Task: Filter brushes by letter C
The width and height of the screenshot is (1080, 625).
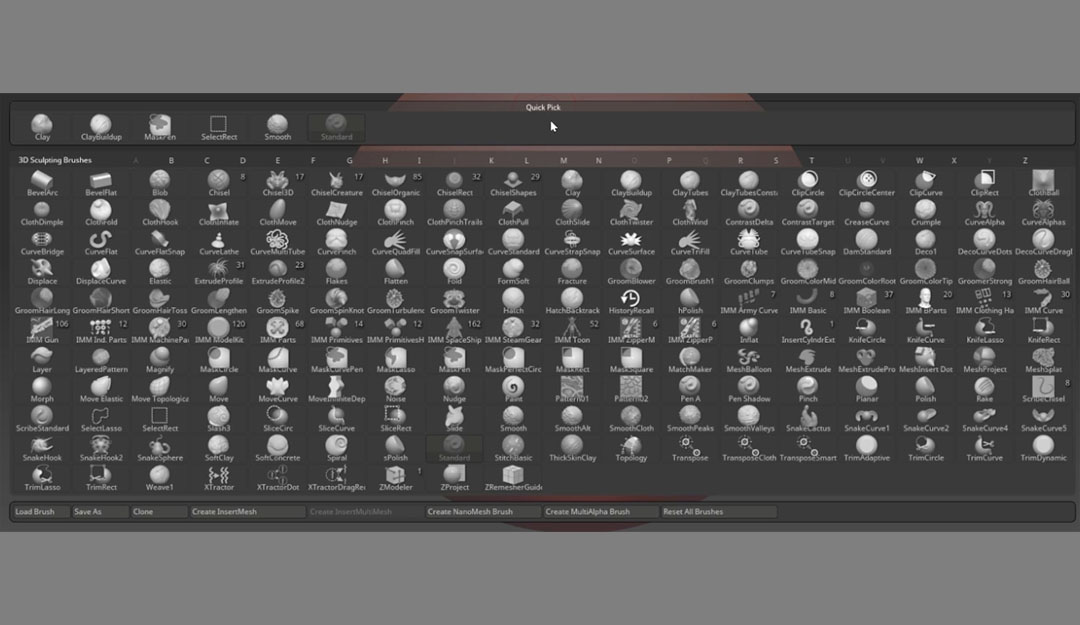Action: pos(207,161)
